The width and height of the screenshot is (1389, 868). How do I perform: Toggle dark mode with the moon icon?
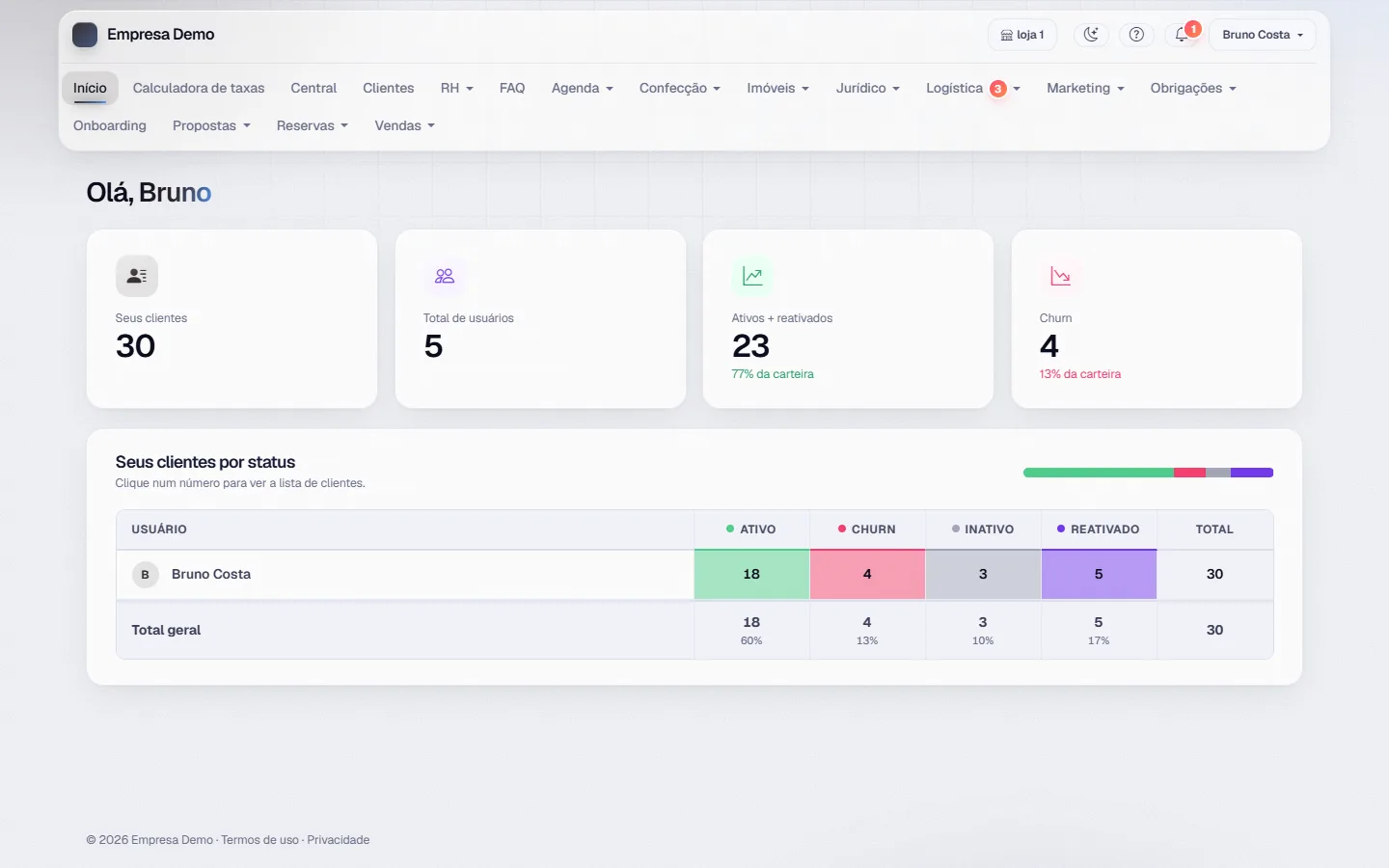point(1091,35)
